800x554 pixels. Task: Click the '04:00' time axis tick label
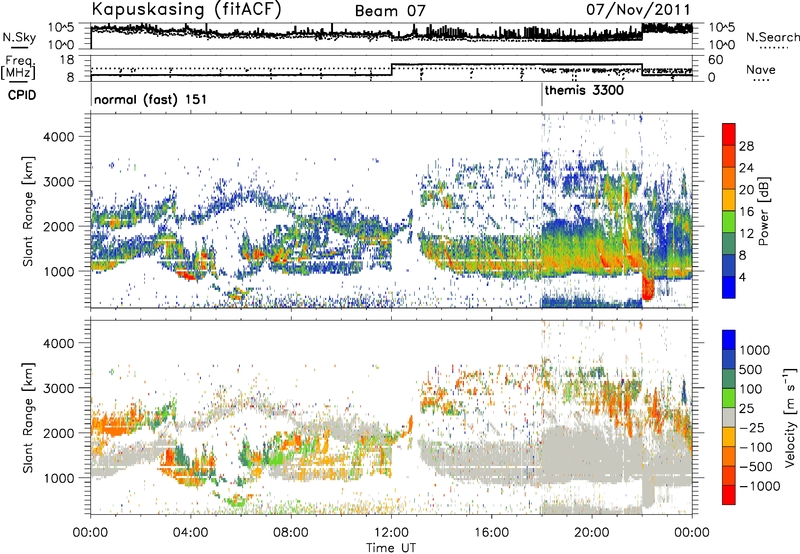tap(190, 533)
